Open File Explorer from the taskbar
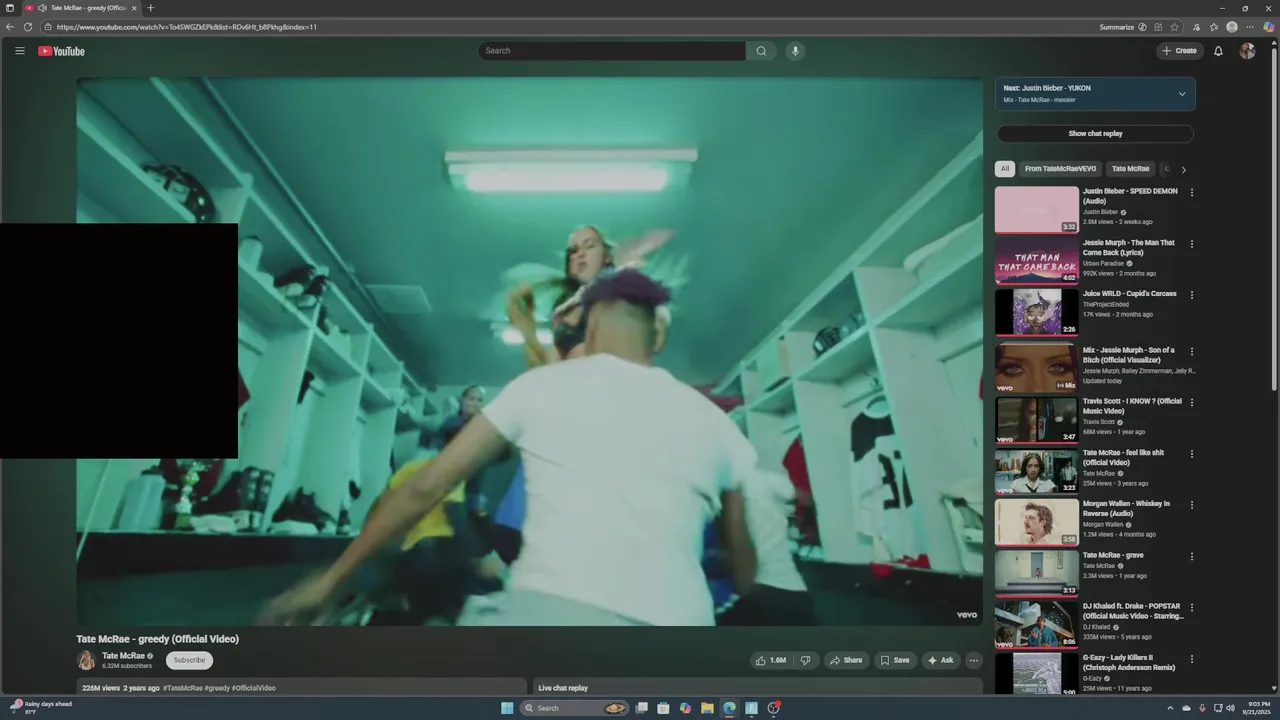The width and height of the screenshot is (1280, 720). tap(707, 708)
